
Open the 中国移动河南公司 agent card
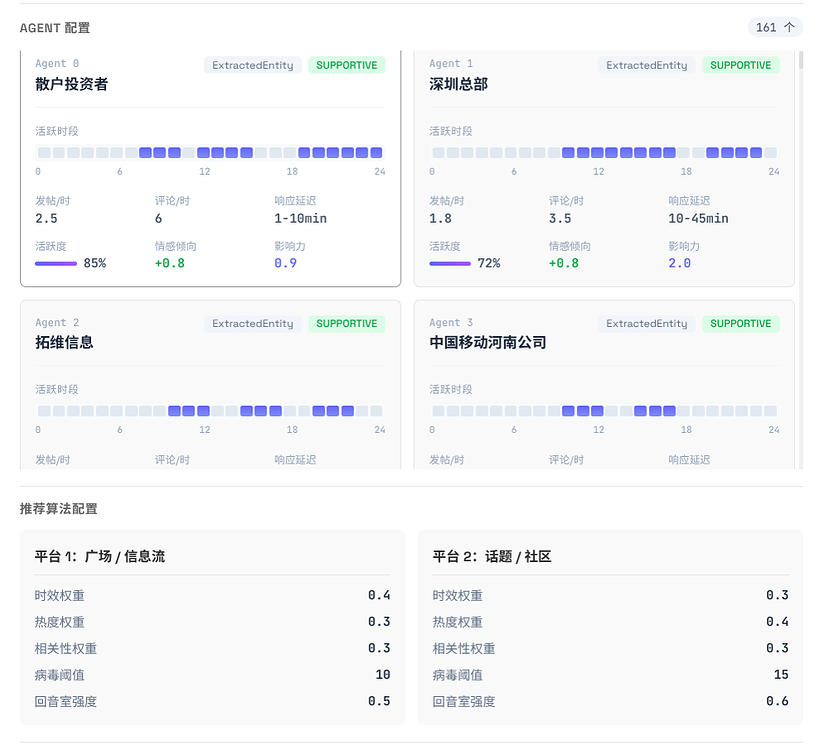click(x=604, y=385)
